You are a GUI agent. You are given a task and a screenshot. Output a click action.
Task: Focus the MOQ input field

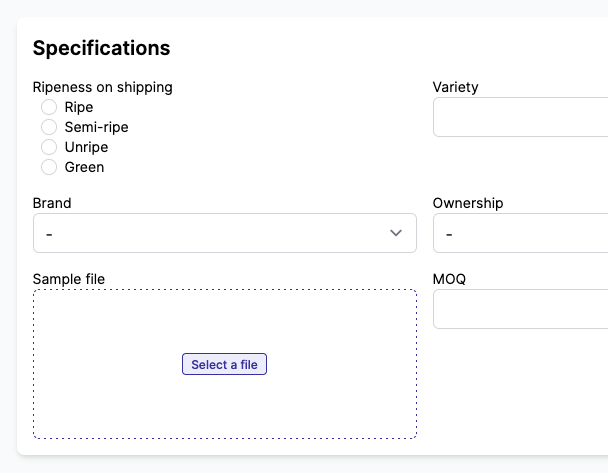520,309
